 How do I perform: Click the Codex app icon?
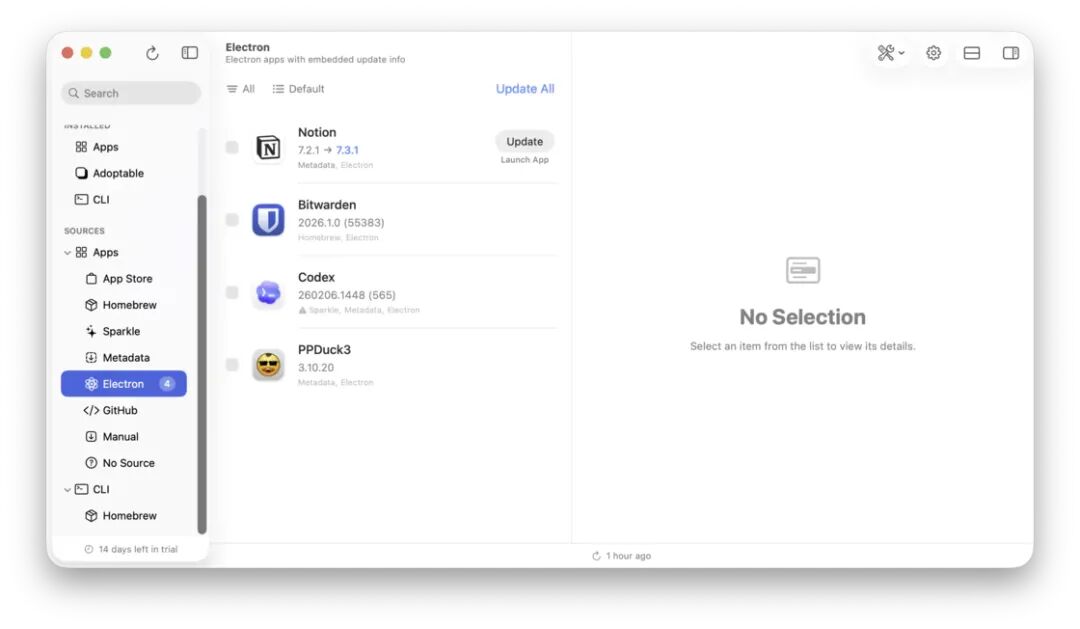(x=268, y=293)
